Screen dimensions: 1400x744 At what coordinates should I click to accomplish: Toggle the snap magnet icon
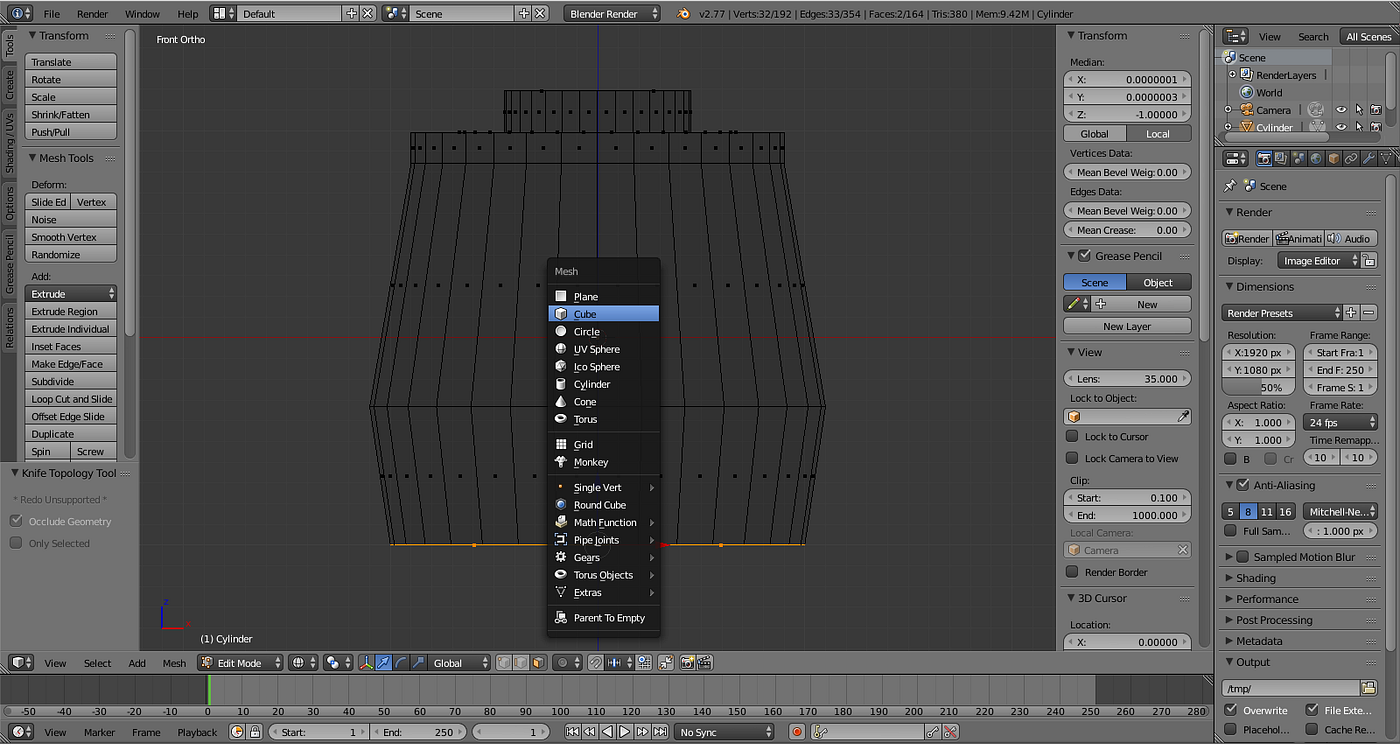point(596,663)
